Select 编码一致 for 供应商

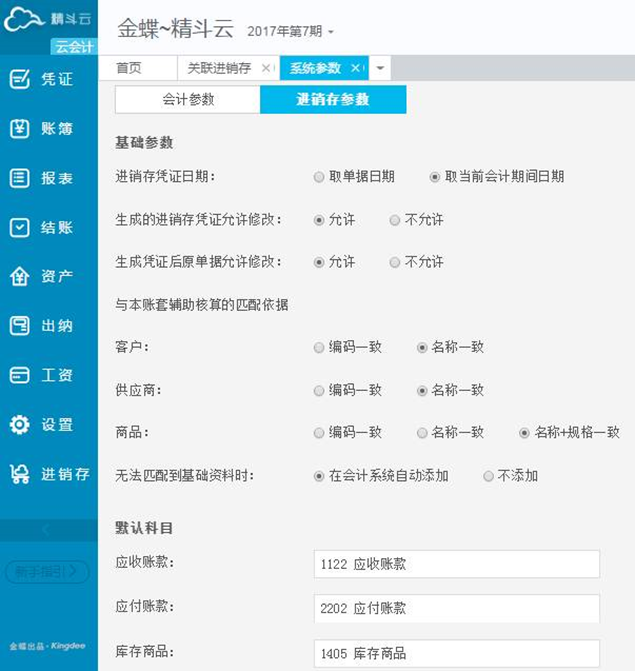click(319, 390)
